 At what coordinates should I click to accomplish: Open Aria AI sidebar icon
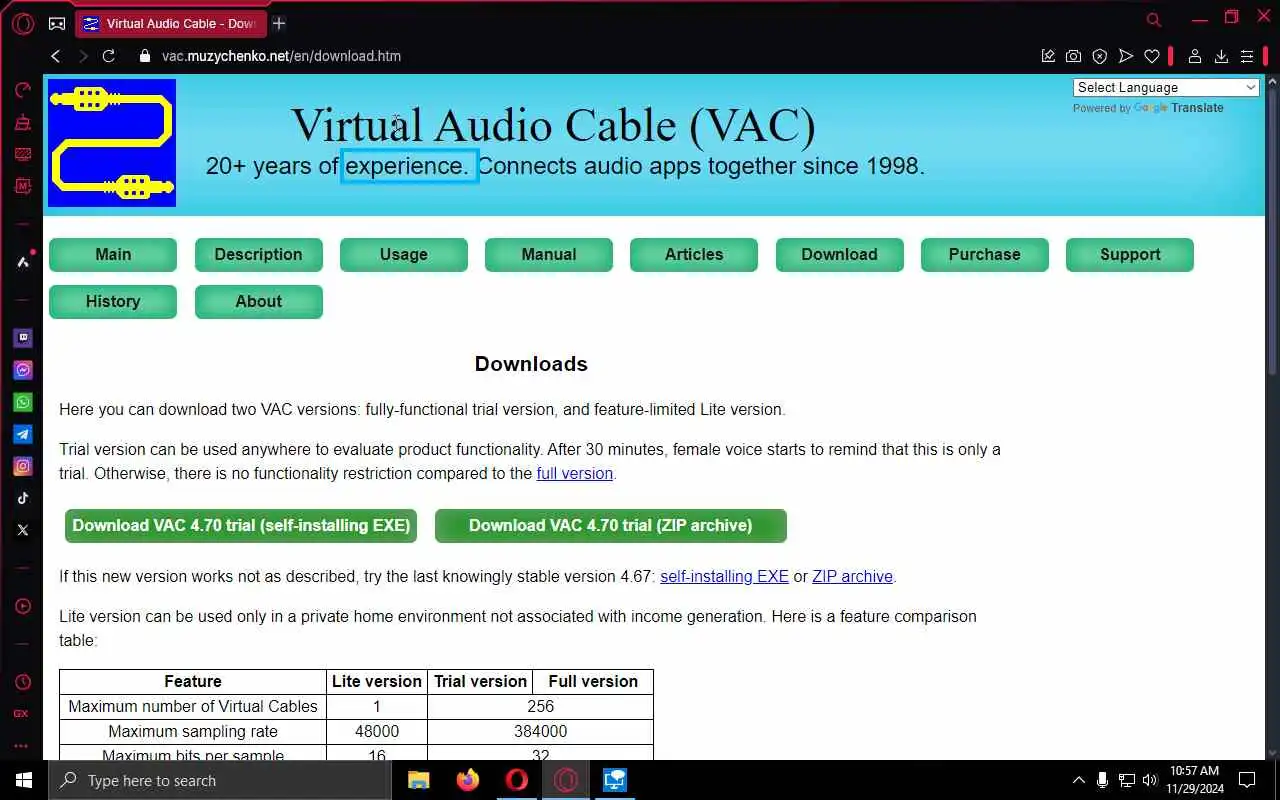(x=22, y=262)
